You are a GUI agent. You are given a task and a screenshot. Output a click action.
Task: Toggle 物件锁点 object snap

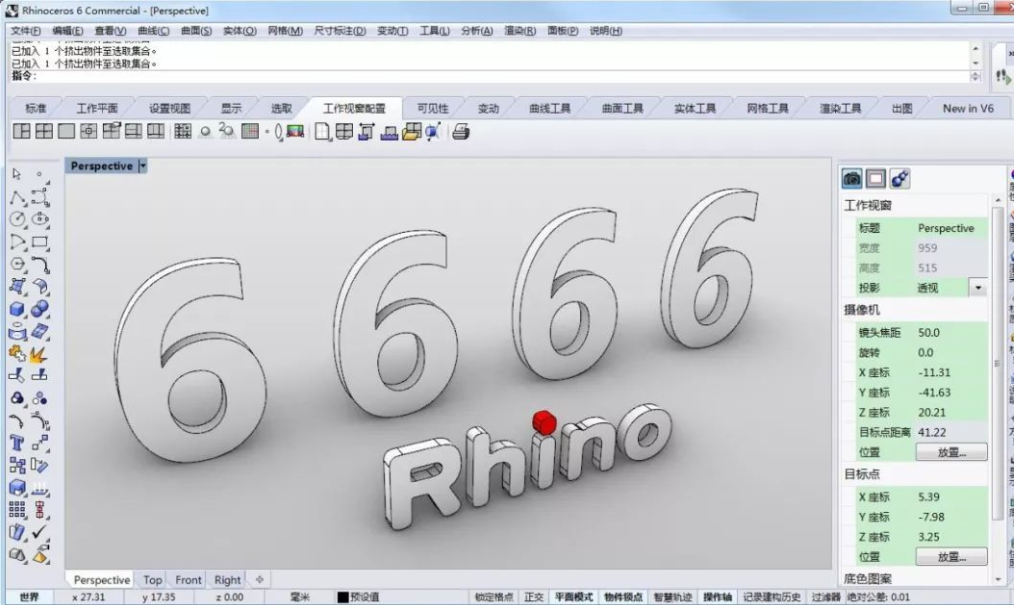(623, 597)
